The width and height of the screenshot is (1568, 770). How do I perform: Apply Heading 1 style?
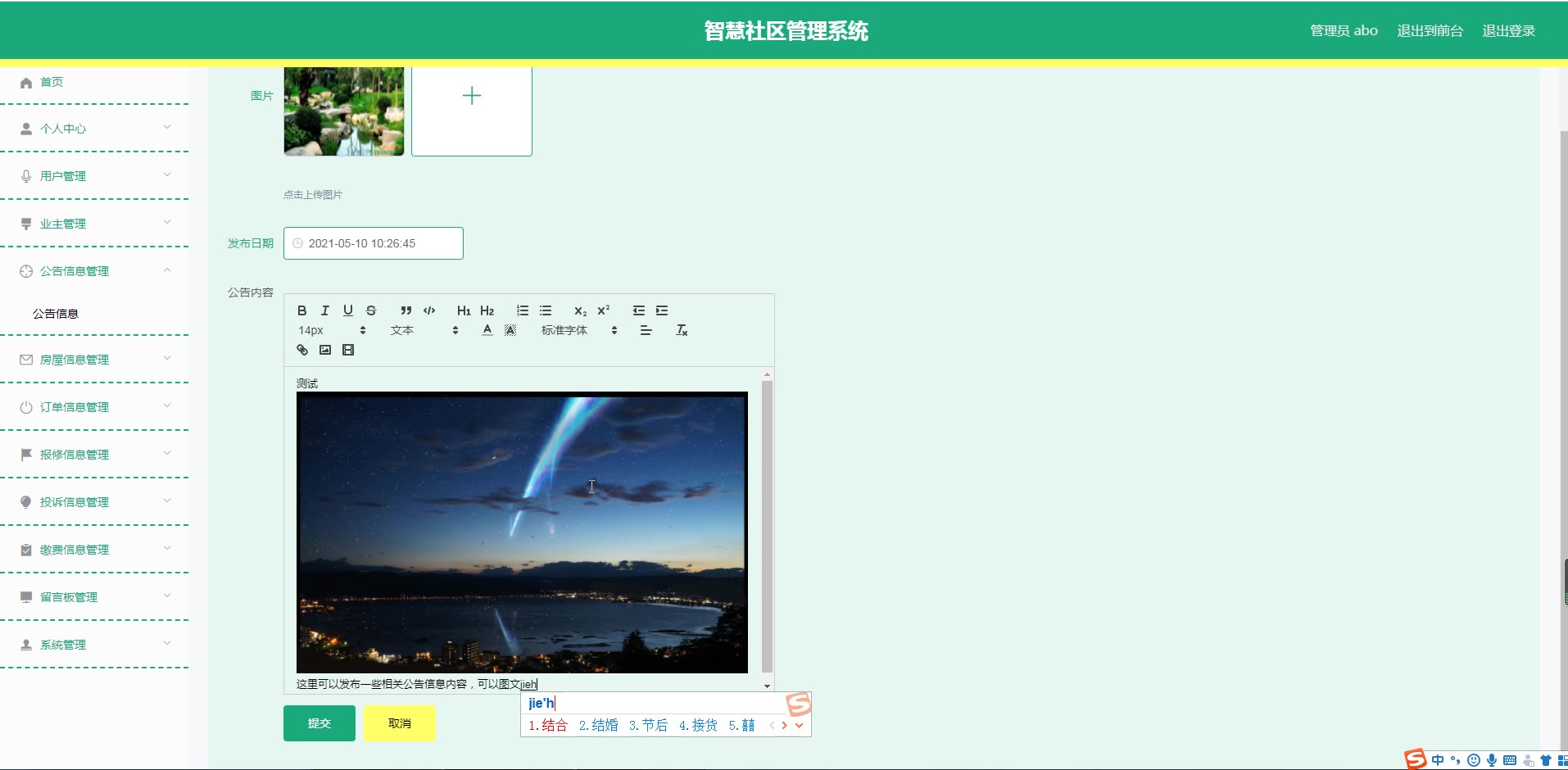coord(464,310)
